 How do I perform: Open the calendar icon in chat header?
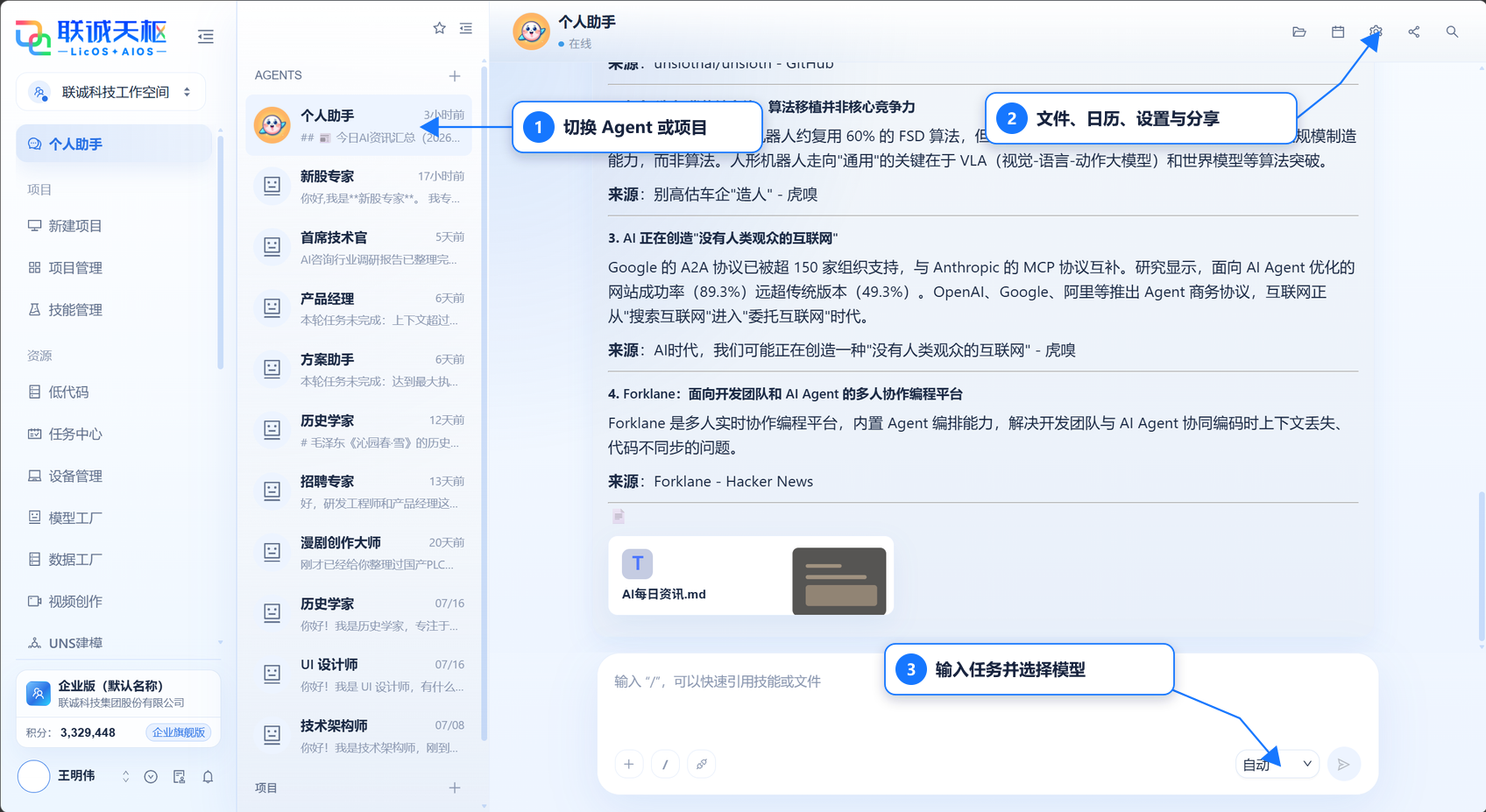click(1338, 32)
